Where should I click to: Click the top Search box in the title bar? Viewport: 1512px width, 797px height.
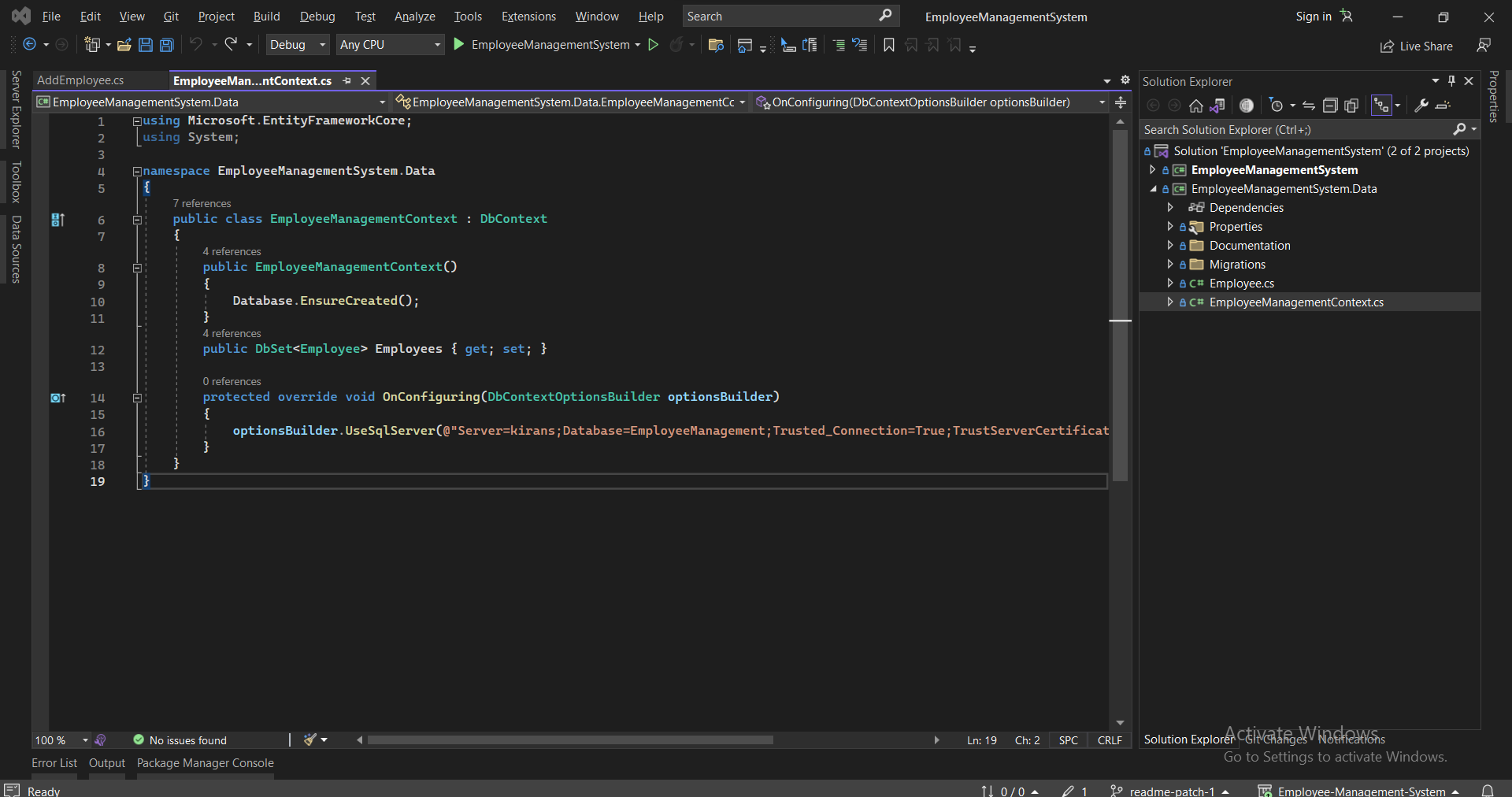790,17
